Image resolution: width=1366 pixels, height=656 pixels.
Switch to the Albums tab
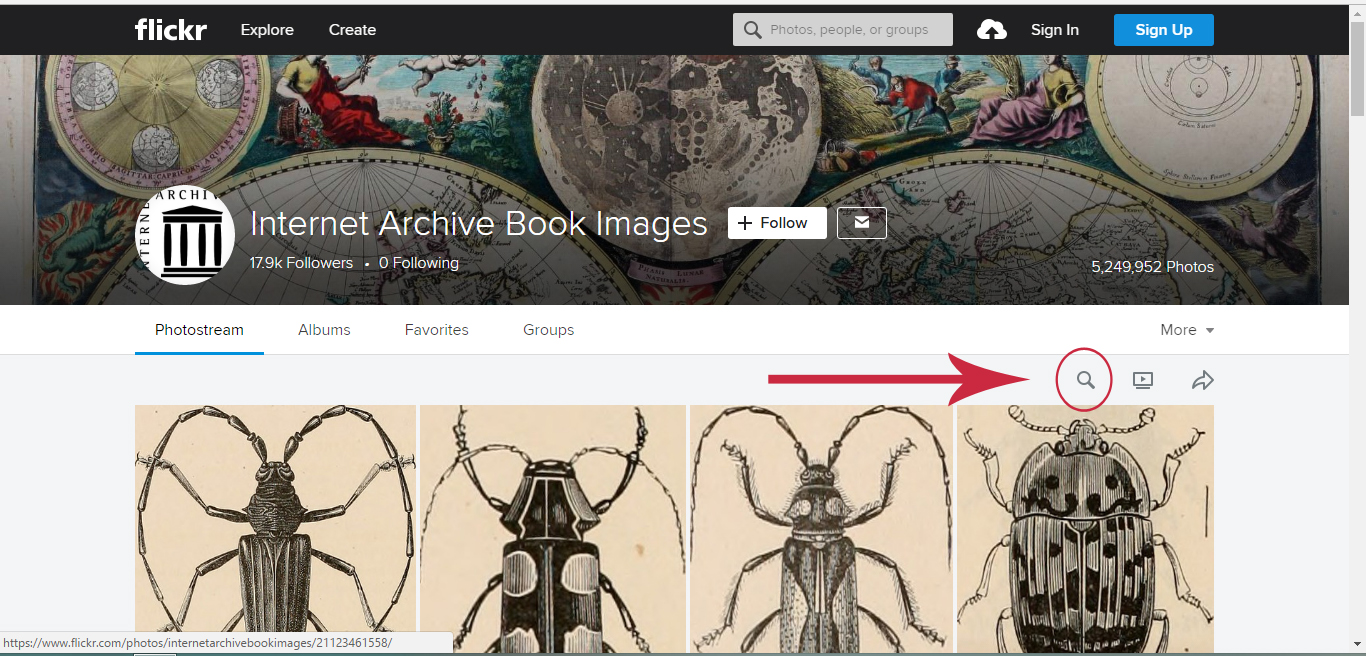pyautogui.click(x=324, y=329)
